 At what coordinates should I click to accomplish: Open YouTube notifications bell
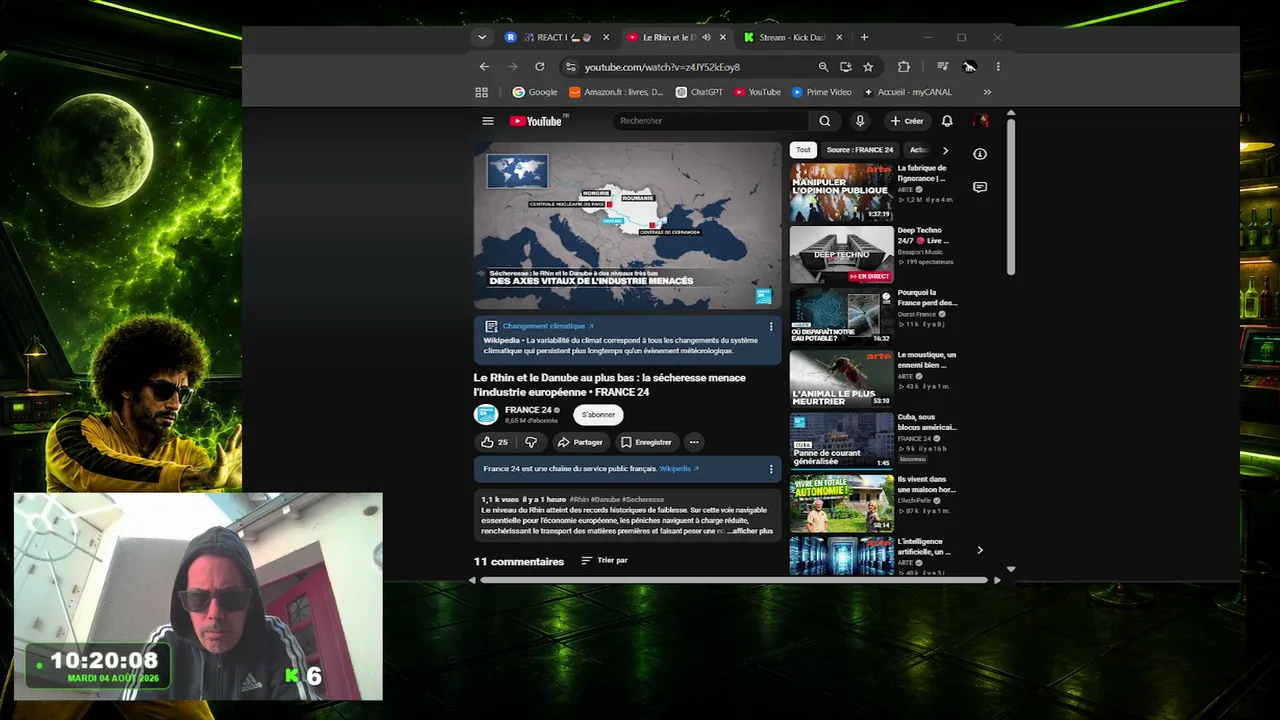click(947, 121)
